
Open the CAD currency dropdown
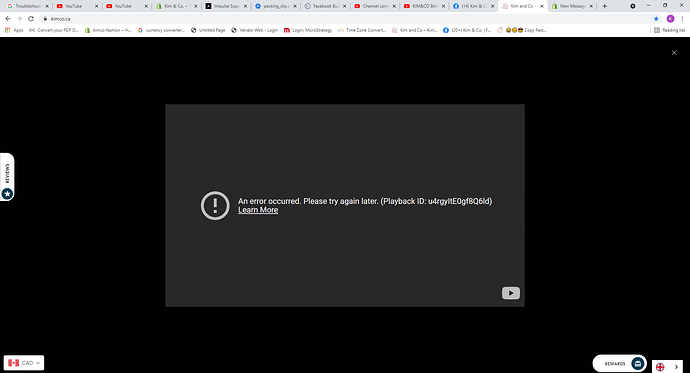(24, 363)
